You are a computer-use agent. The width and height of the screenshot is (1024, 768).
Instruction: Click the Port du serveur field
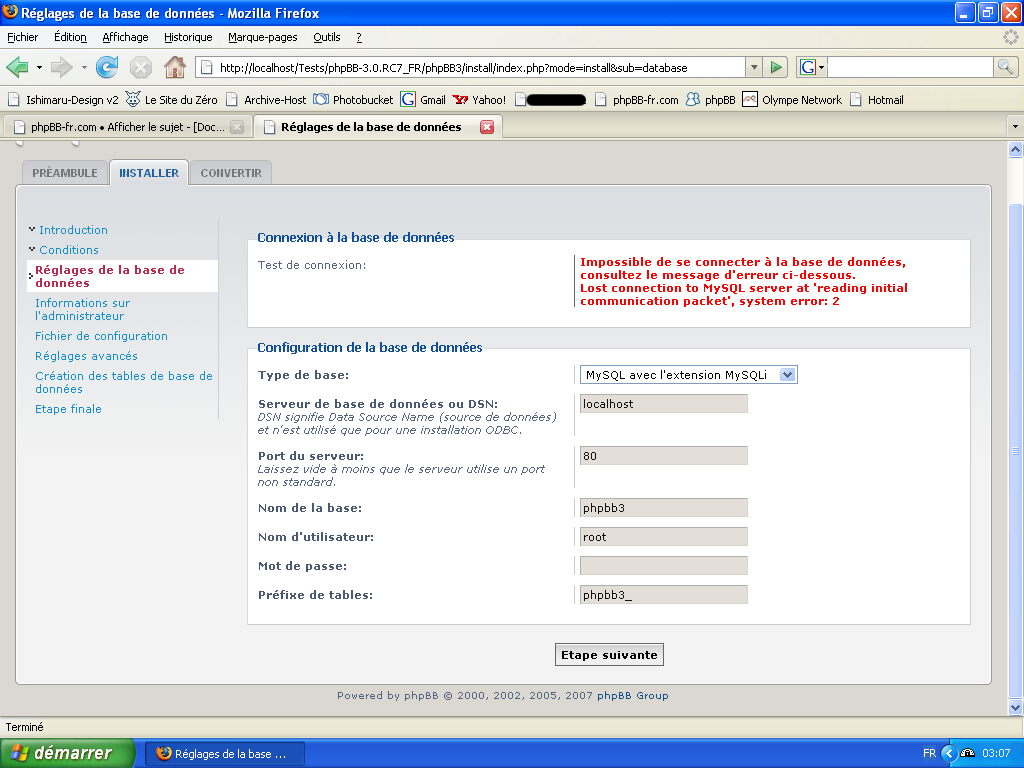(x=664, y=456)
